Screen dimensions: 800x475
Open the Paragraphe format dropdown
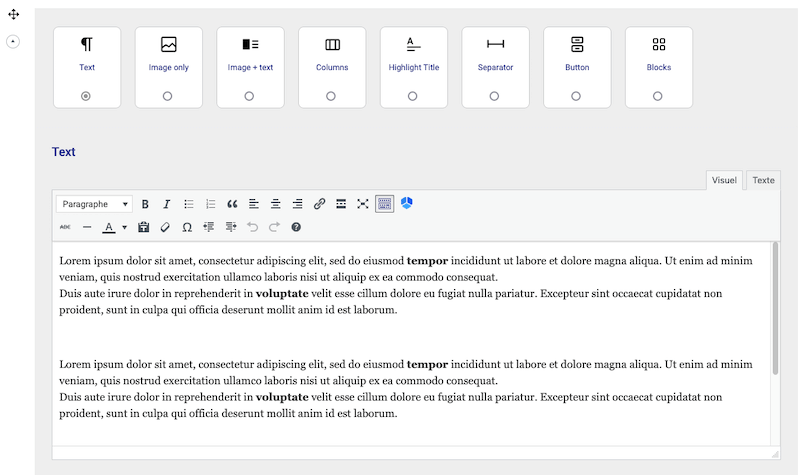(94, 204)
